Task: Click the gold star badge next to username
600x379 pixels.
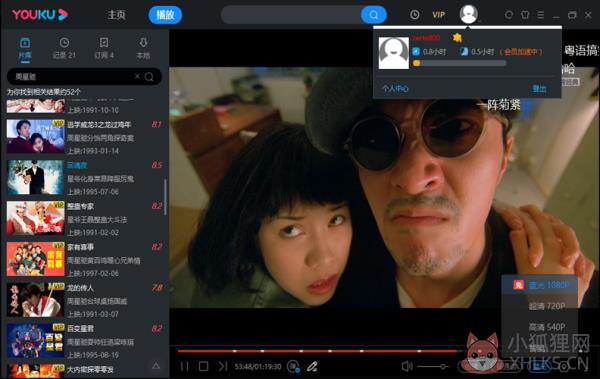Action: tap(457, 38)
